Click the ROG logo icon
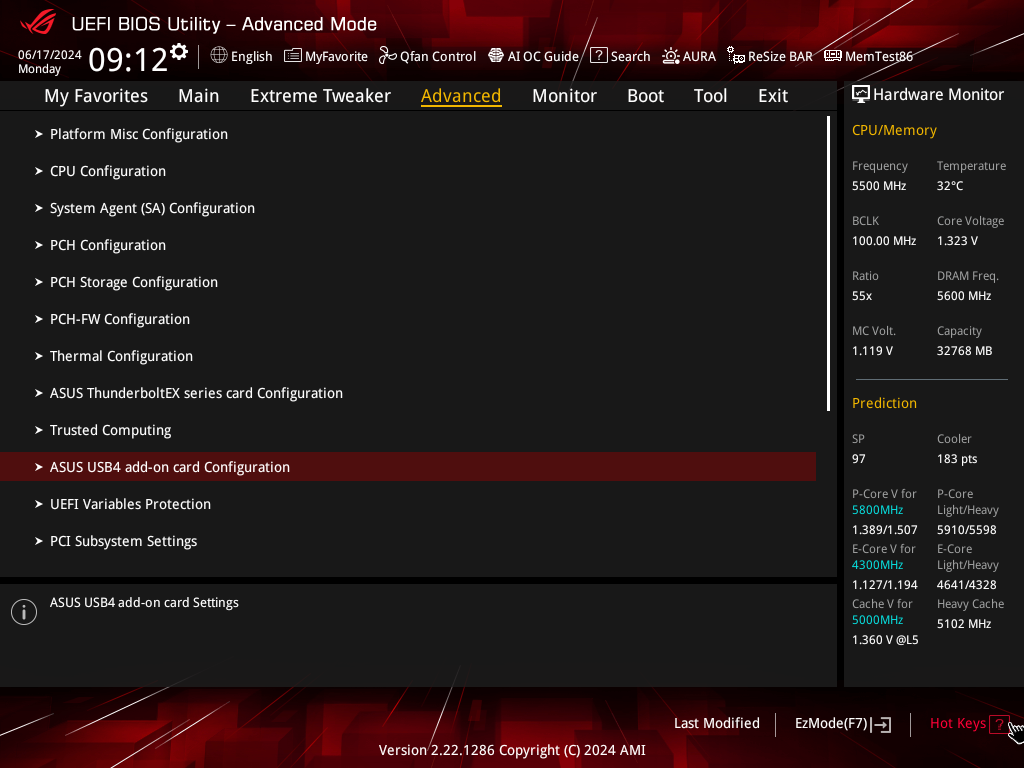1024x768 pixels. [38, 23]
